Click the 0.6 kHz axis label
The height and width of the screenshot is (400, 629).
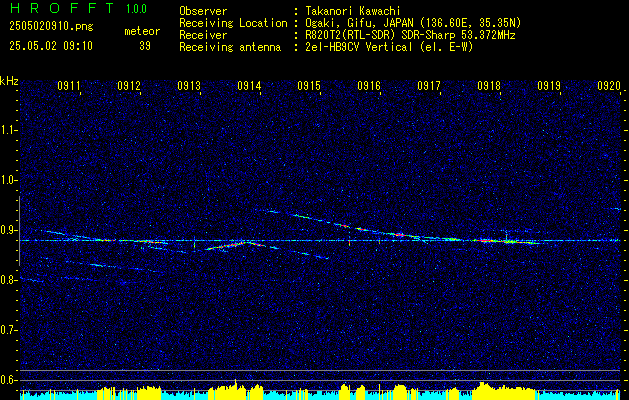[8, 380]
